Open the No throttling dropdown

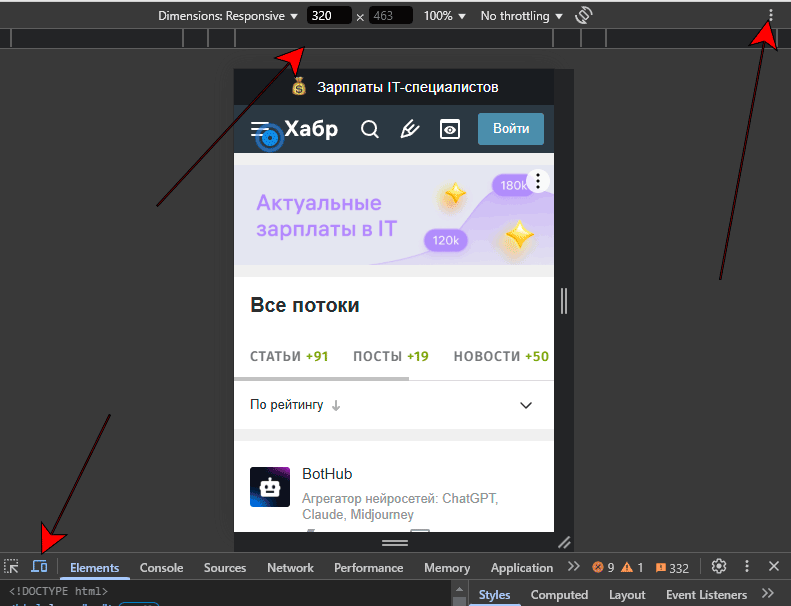pyautogui.click(x=521, y=16)
